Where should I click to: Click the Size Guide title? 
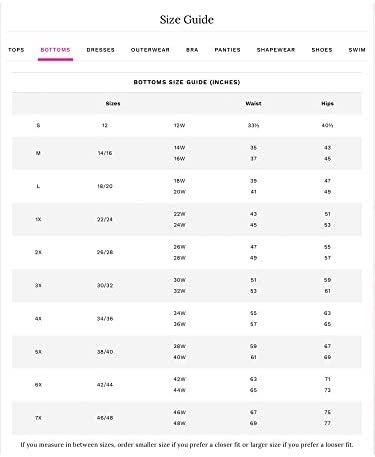point(187,20)
